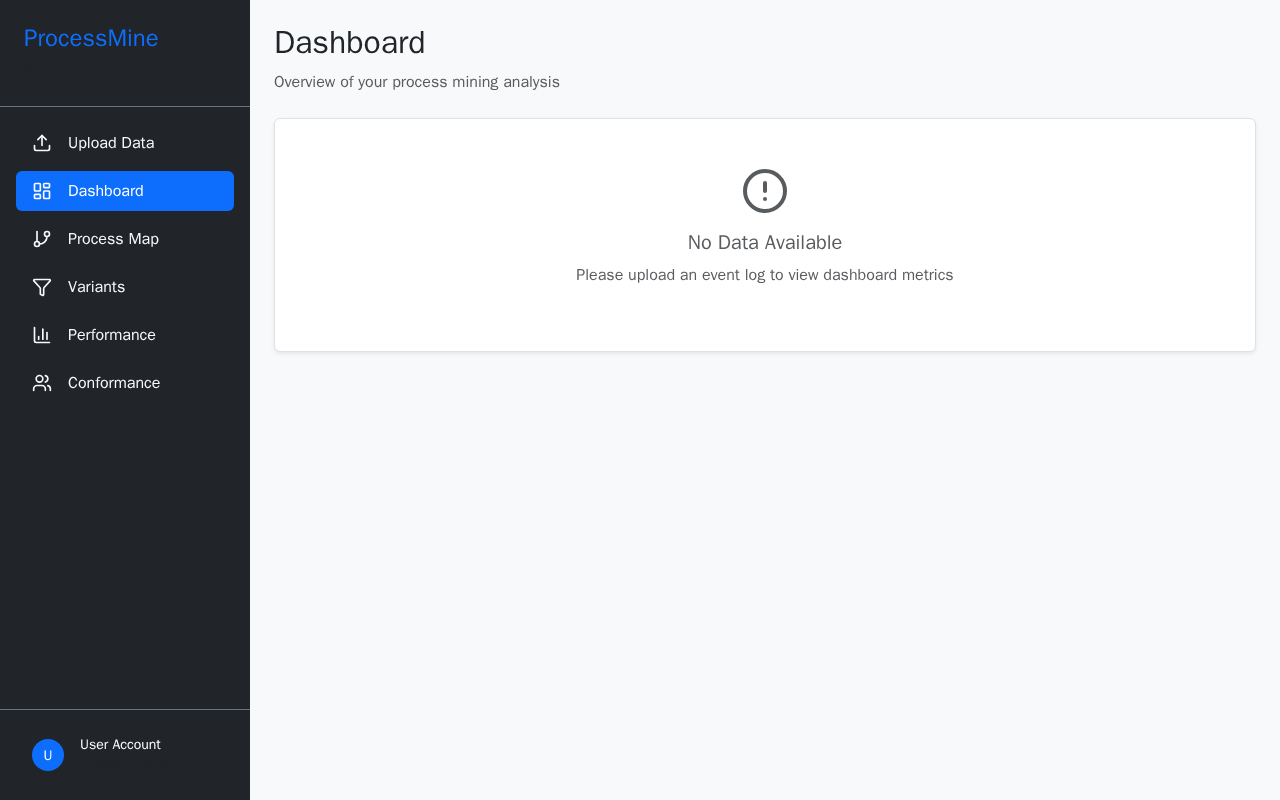Screen dimensions: 1280x800
Task: Click the No Data alert icon
Action: (x=765, y=191)
